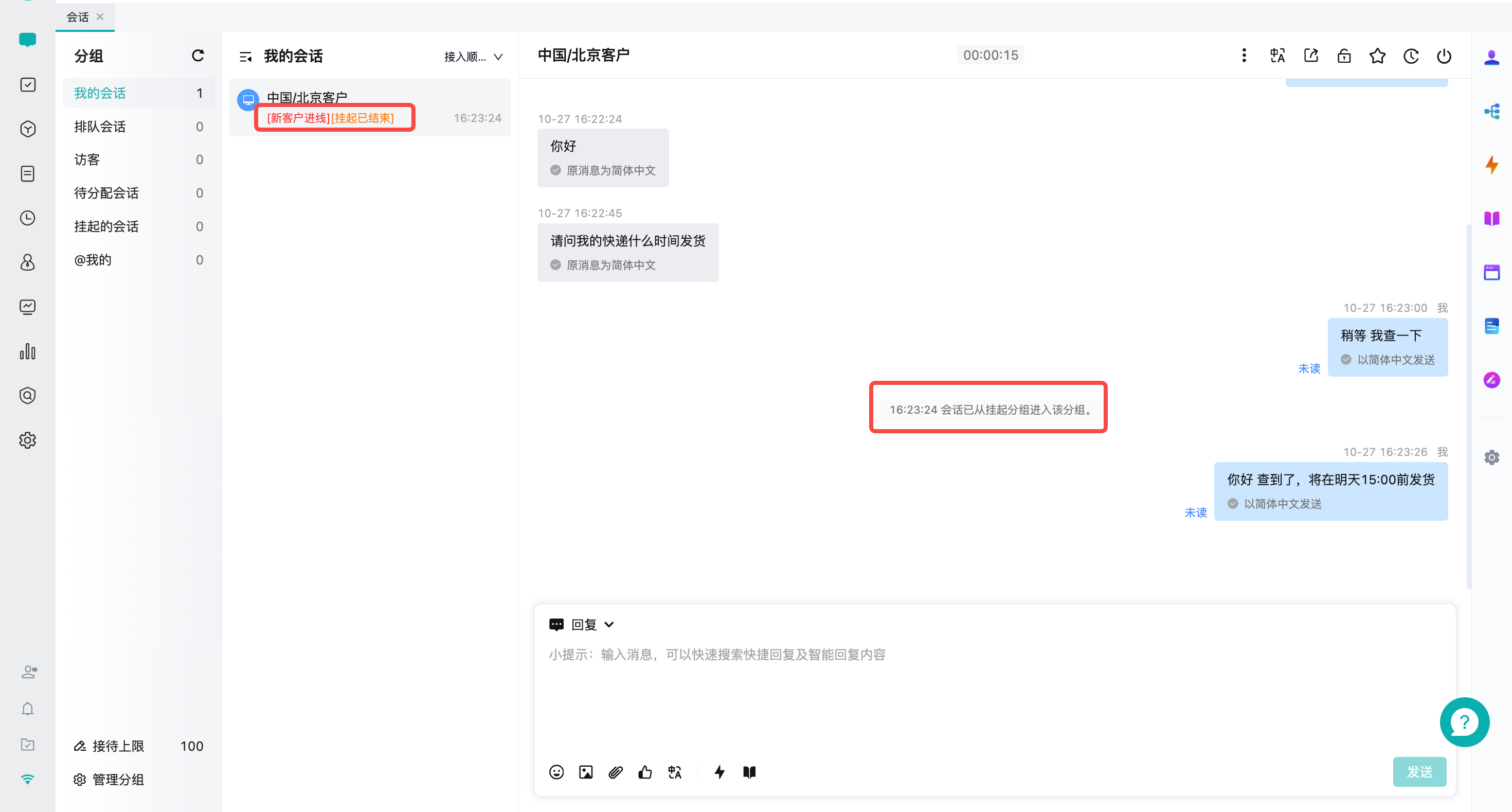The height and width of the screenshot is (812, 1512).
Task: Attach a file using the paperclip icon
Action: [x=615, y=772]
